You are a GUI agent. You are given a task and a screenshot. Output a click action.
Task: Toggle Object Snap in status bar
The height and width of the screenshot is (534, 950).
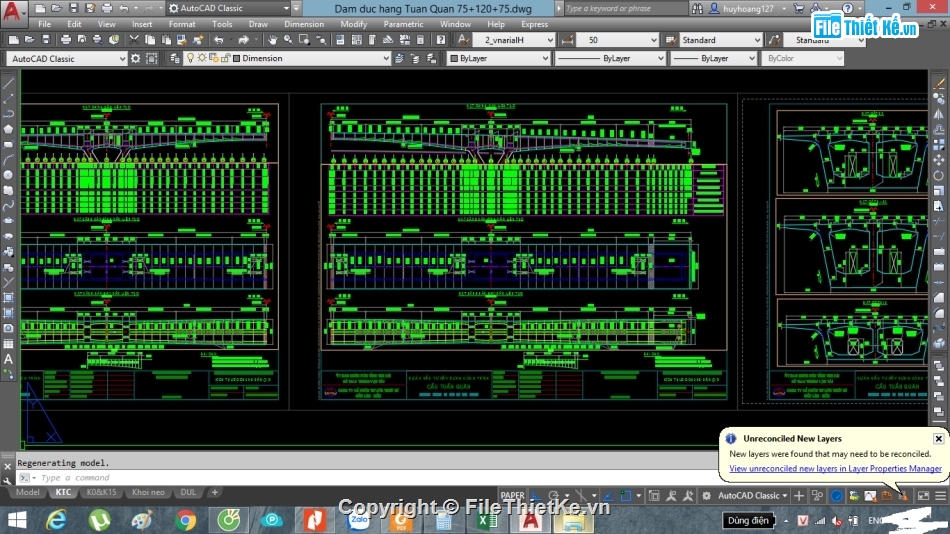tap(625, 496)
